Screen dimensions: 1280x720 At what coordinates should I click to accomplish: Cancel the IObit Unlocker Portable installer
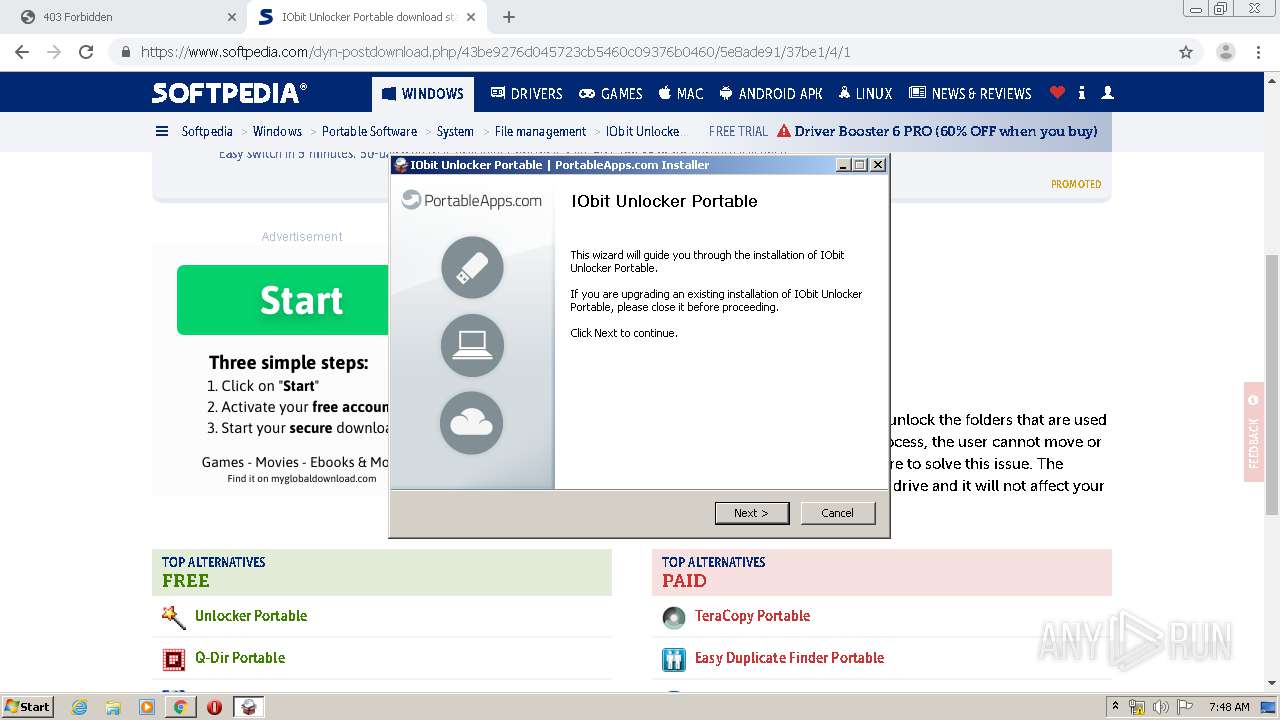click(x=837, y=513)
